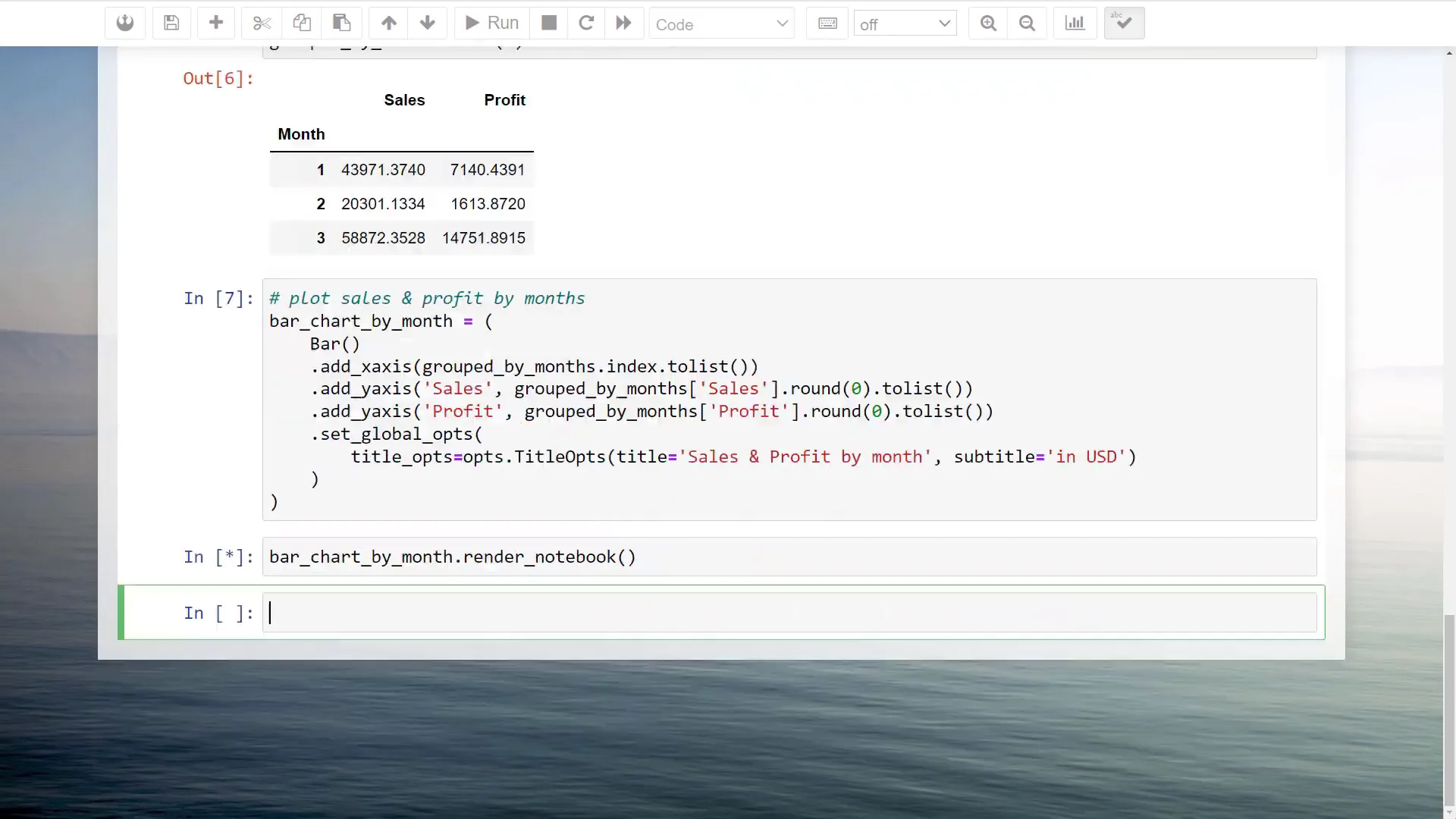Zoom out with the magnifier minus icon
This screenshot has height=819, width=1456.
pos(1027,23)
